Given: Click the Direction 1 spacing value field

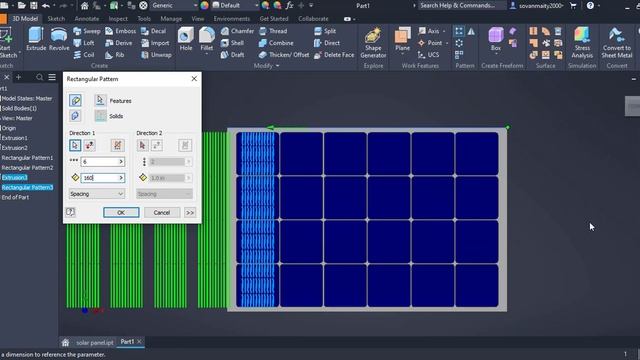Looking at the screenshot, I should coord(99,178).
